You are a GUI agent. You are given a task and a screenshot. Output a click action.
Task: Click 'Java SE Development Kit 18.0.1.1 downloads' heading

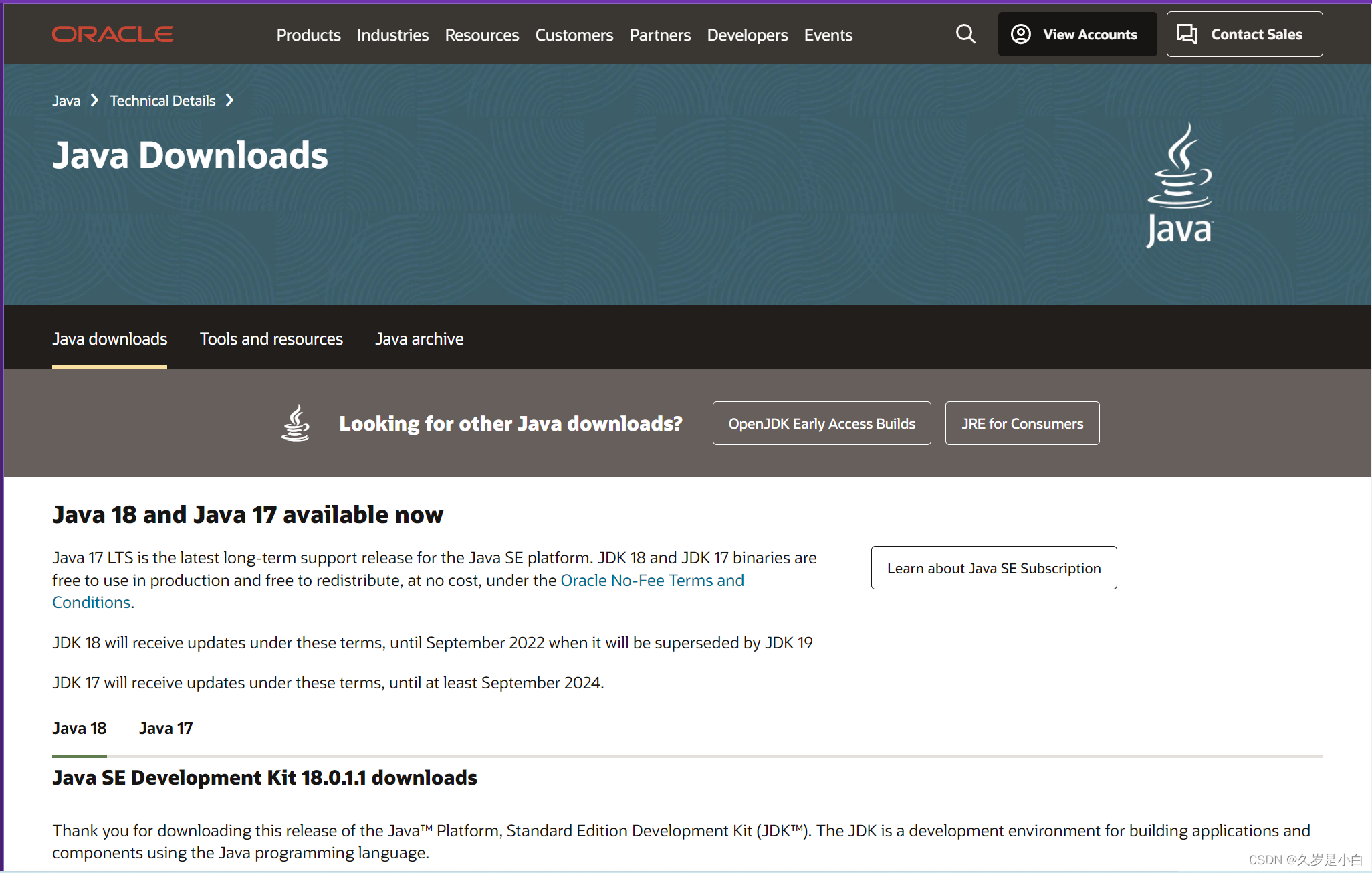(265, 777)
